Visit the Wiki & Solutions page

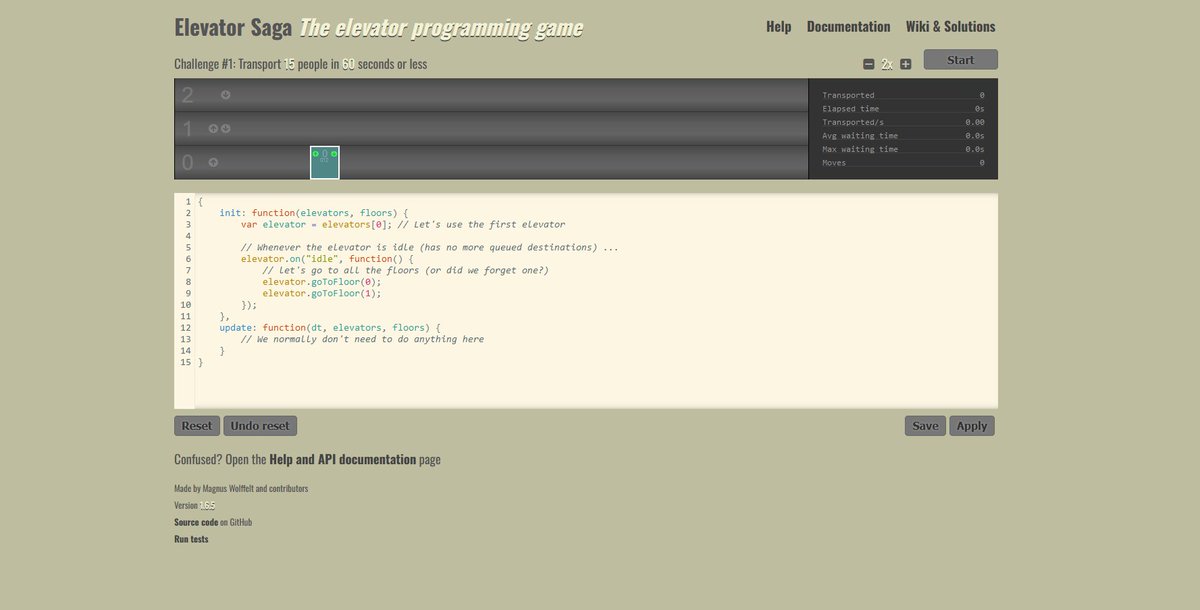[950, 26]
